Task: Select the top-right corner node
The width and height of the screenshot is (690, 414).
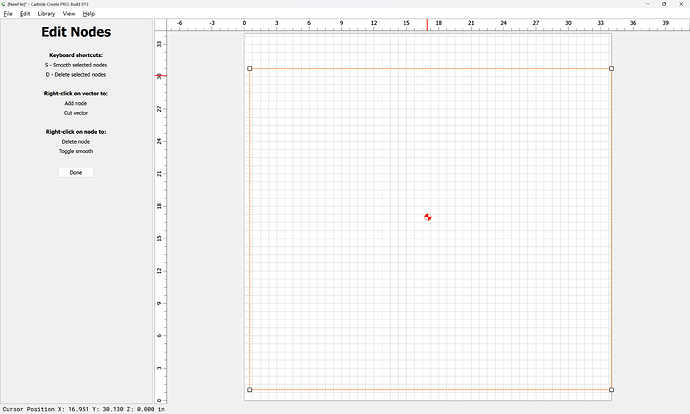Action: tap(611, 69)
